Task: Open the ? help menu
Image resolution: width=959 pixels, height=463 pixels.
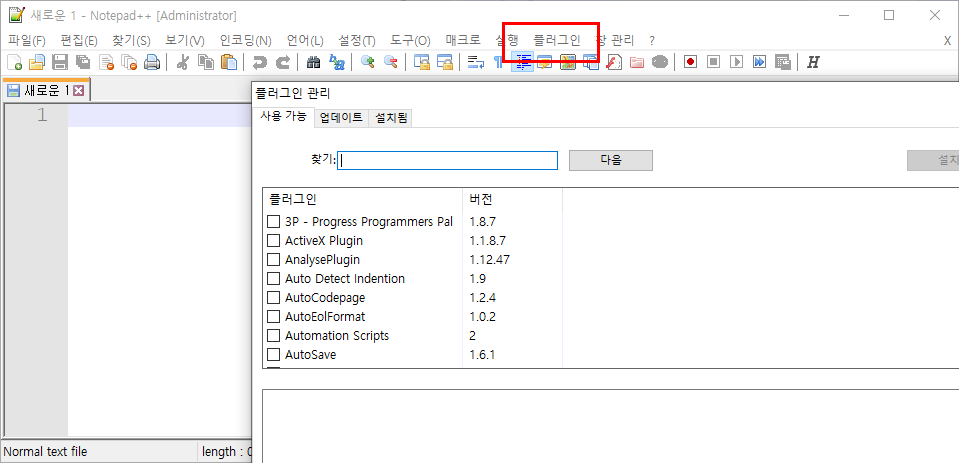Action: coord(652,40)
